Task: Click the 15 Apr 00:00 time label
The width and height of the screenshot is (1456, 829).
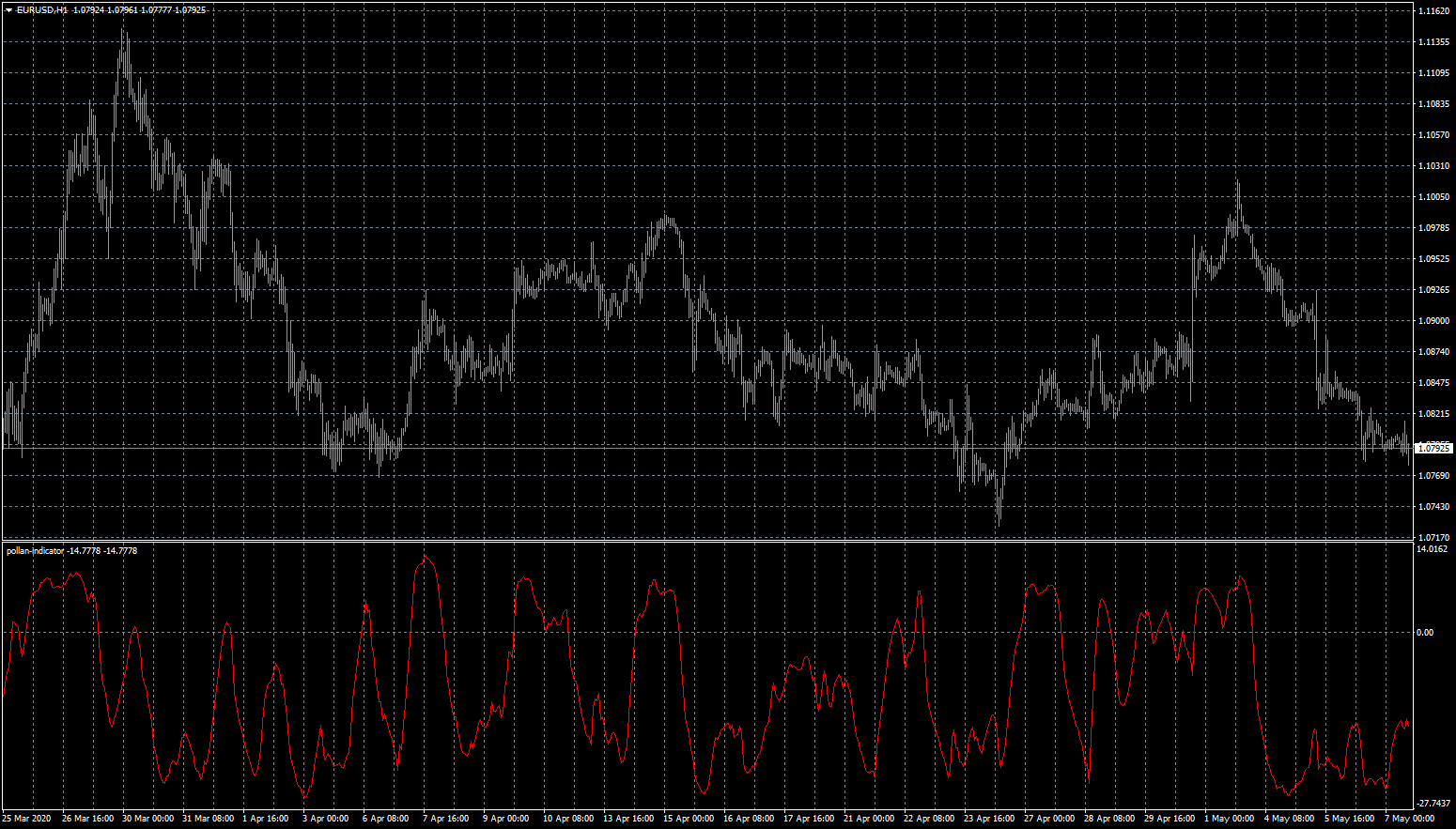Action: point(689,819)
